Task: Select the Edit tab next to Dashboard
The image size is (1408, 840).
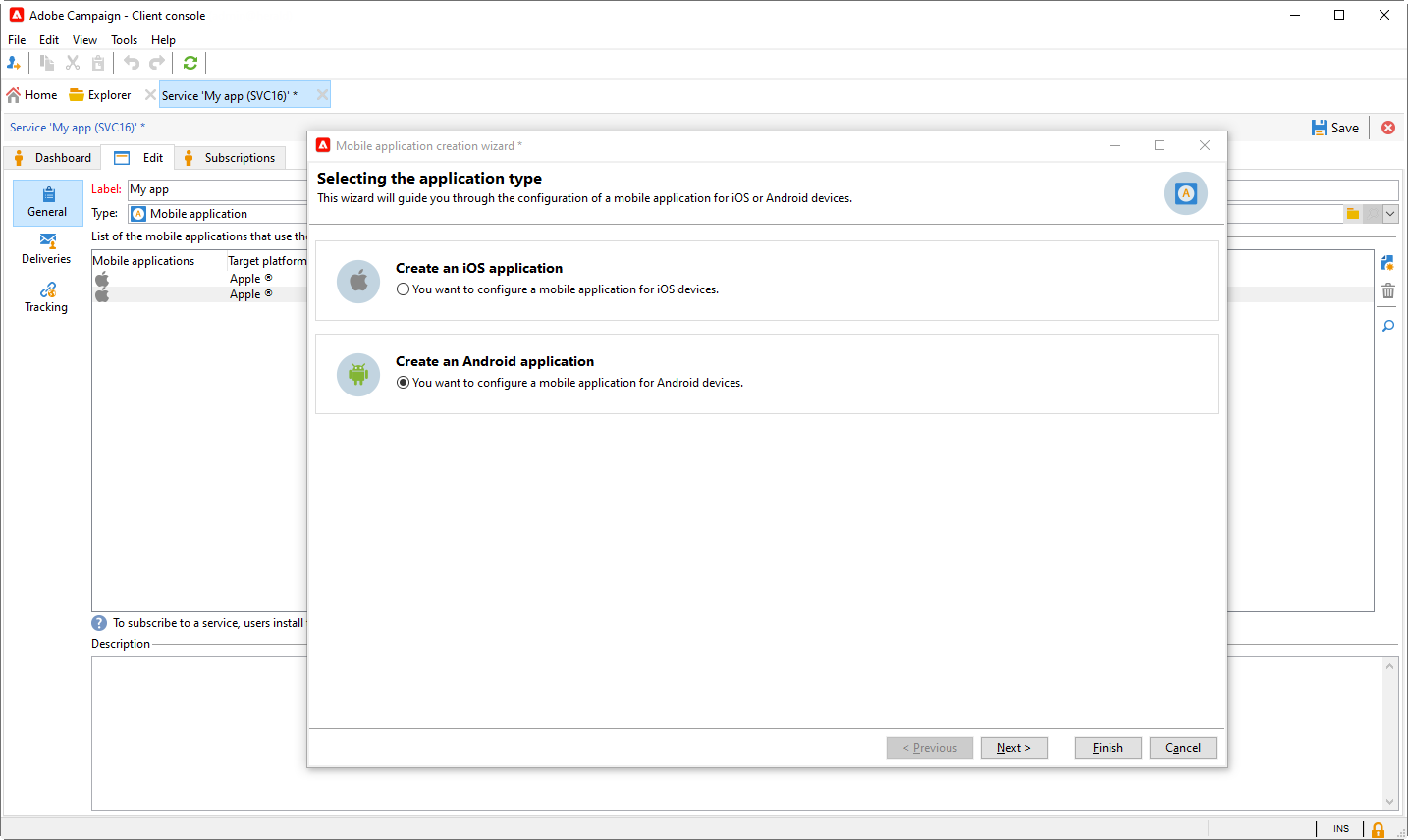Action: coord(138,158)
